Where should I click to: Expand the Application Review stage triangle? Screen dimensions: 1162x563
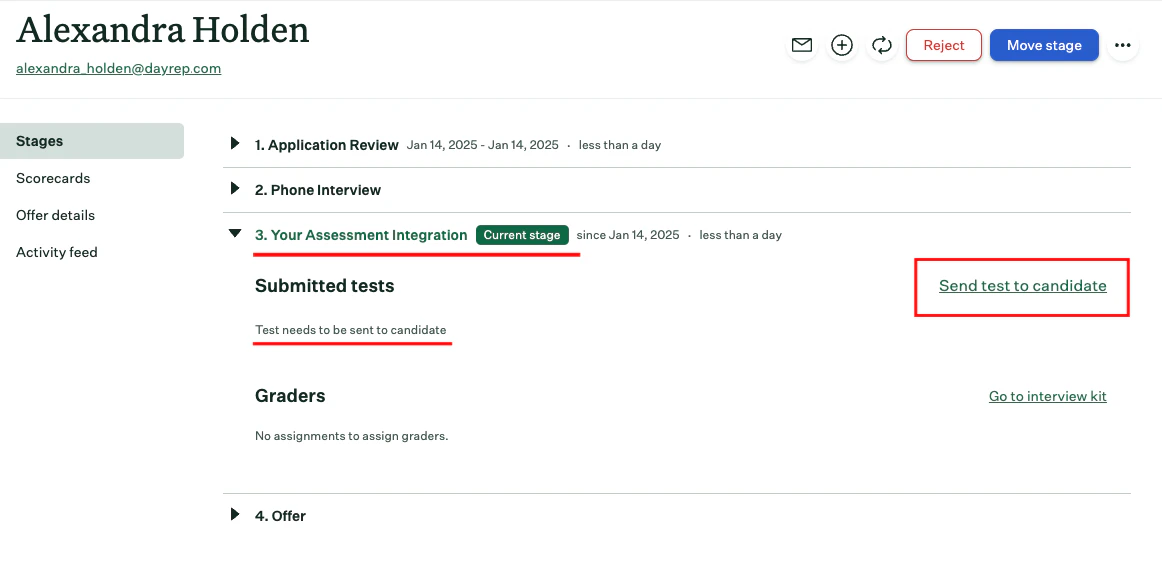click(235, 144)
